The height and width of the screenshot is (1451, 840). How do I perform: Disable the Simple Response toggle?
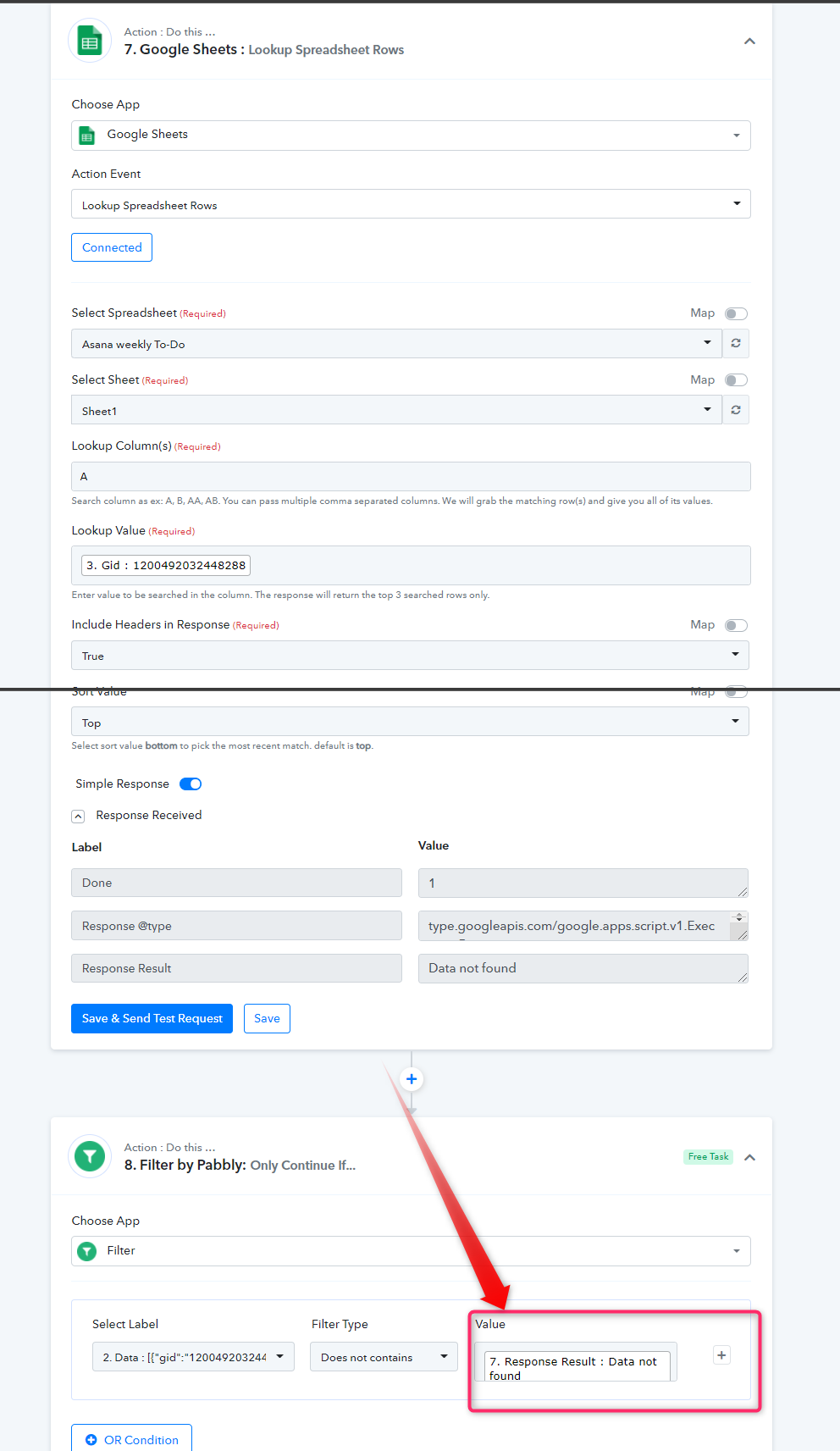click(191, 784)
